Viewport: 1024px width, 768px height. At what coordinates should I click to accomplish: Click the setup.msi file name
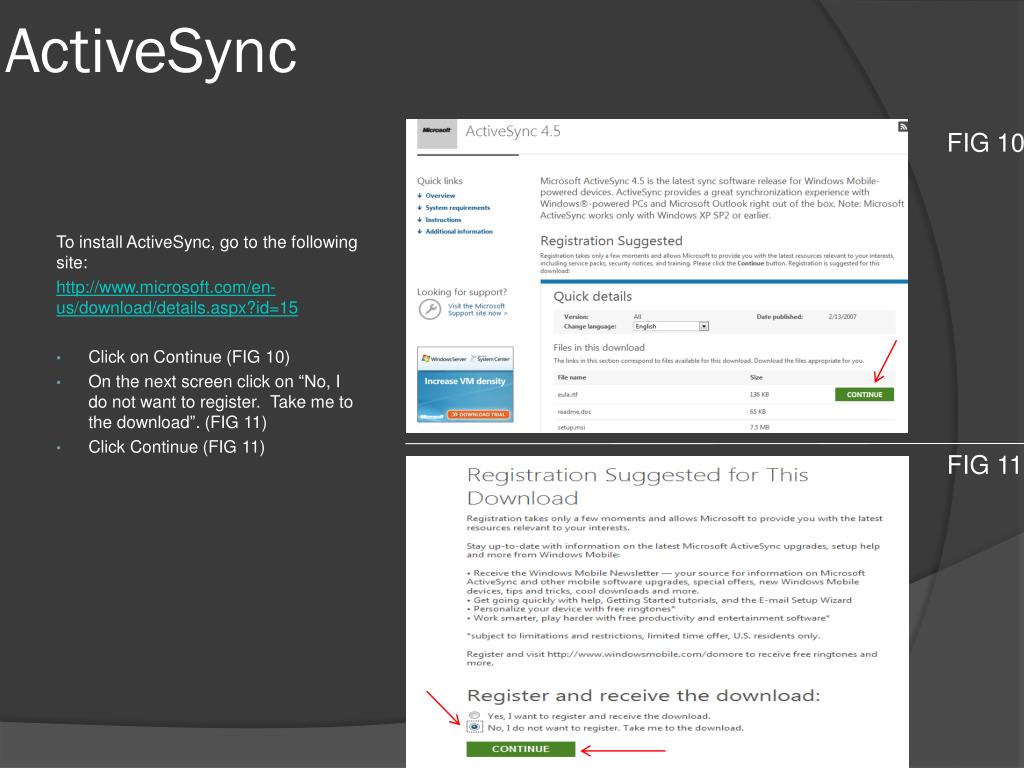(x=571, y=427)
